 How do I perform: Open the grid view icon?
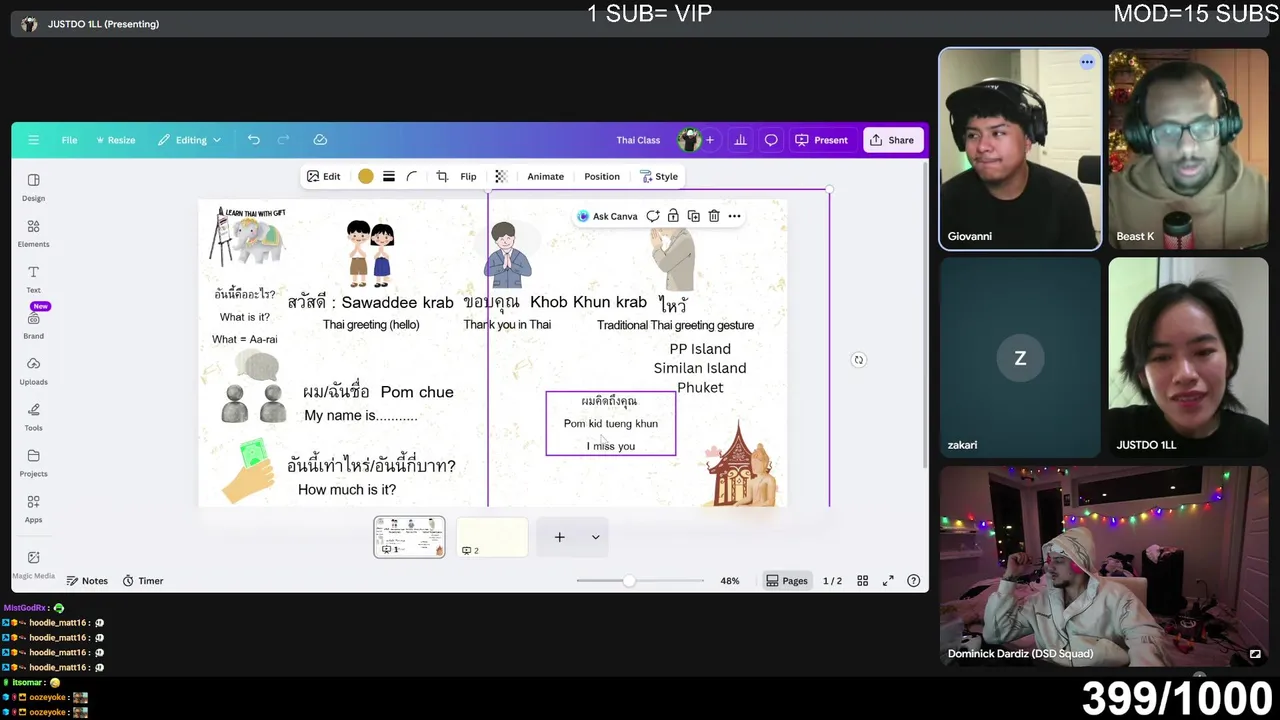pyautogui.click(x=862, y=581)
